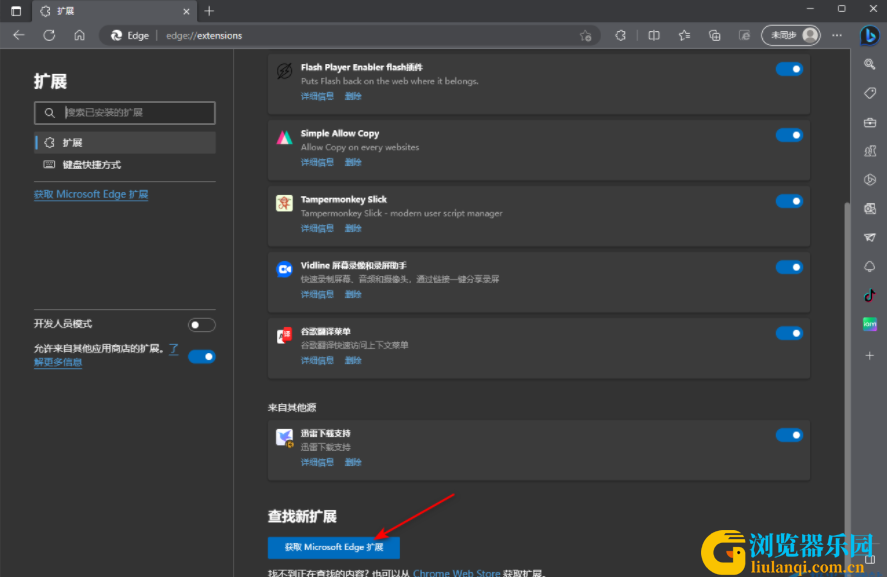This screenshot has width=887, height=577.
Task: Enable 开发人员模式 toggle
Action: click(201, 325)
